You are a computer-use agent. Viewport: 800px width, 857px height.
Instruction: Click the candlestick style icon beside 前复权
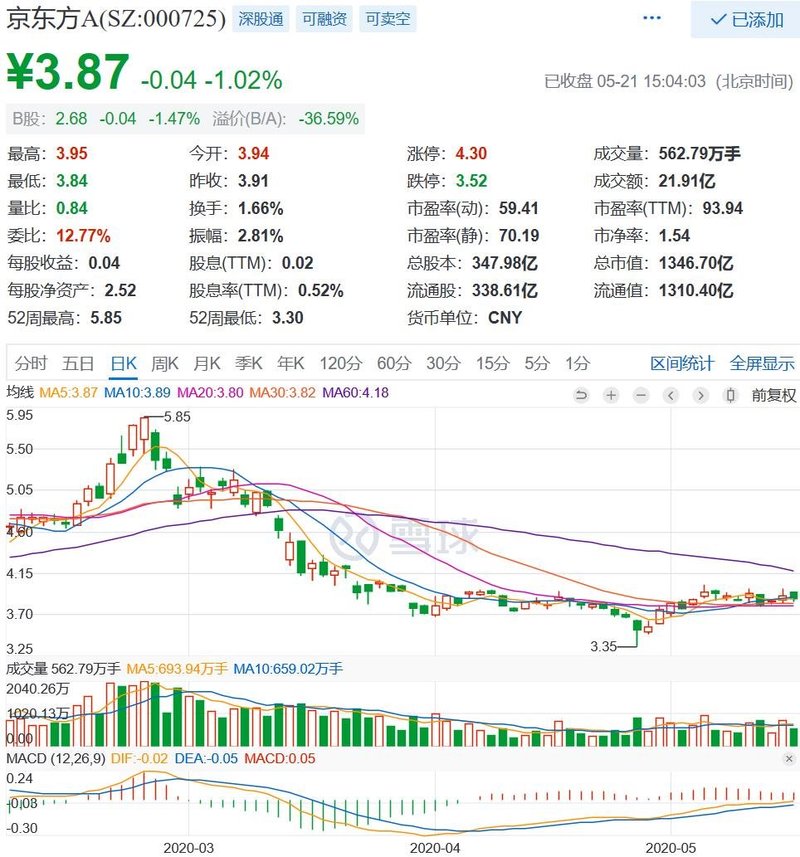(730, 396)
